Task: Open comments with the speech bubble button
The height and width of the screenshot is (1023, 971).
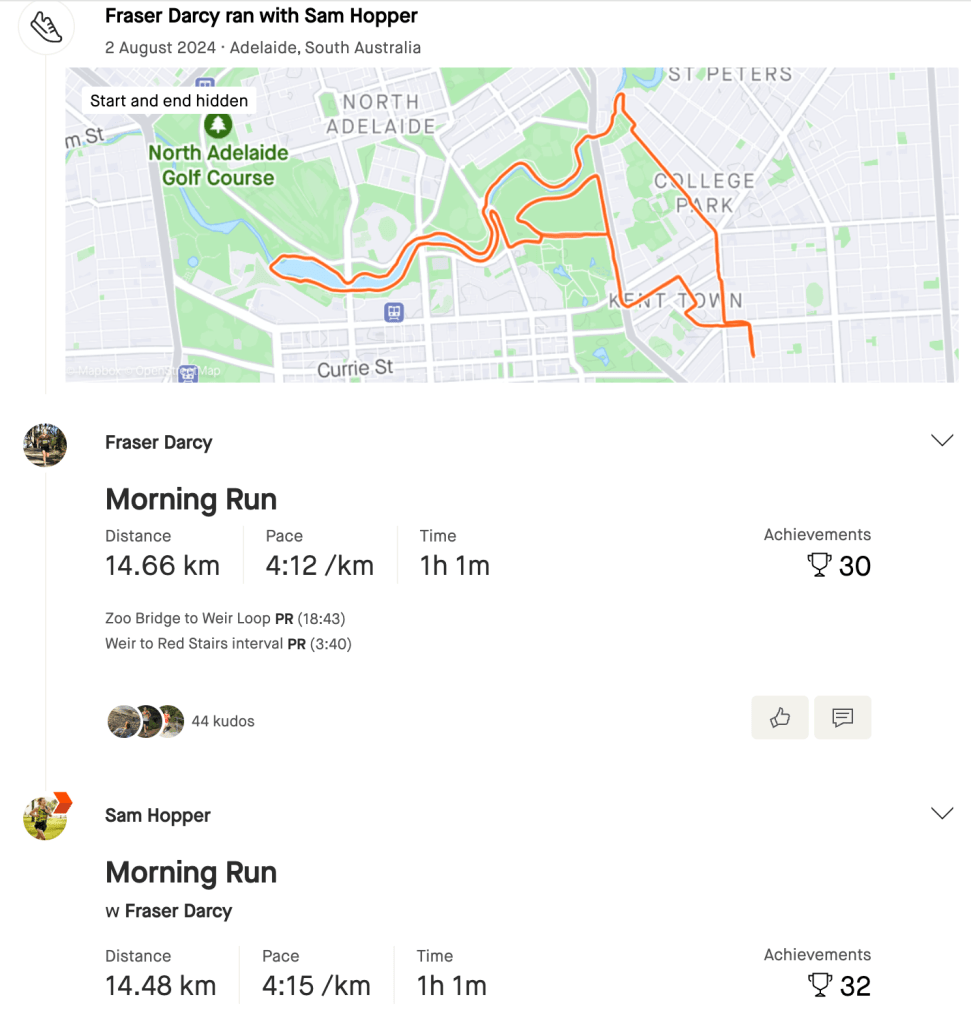Action: click(842, 717)
